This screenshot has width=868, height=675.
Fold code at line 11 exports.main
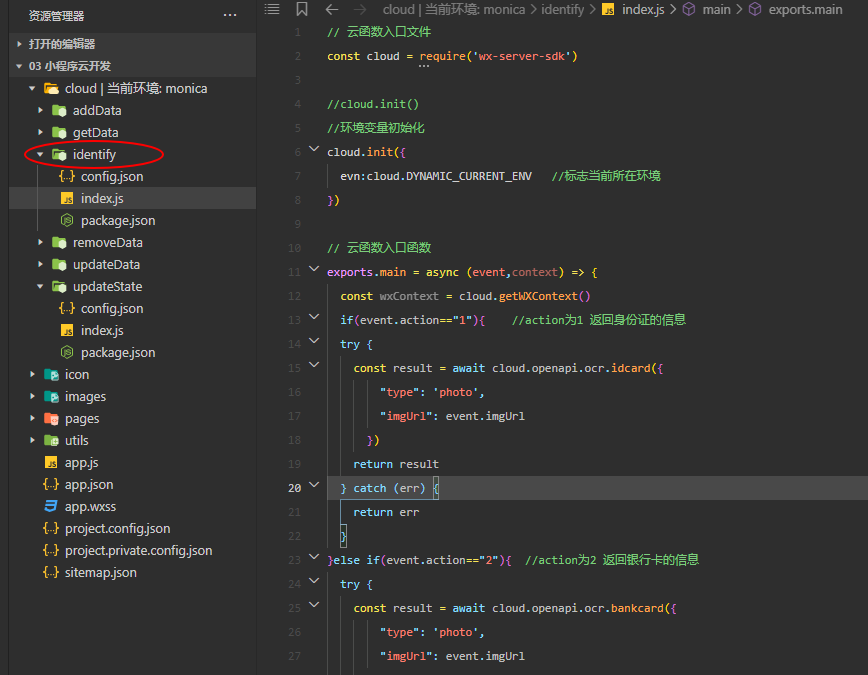tap(314, 269)
